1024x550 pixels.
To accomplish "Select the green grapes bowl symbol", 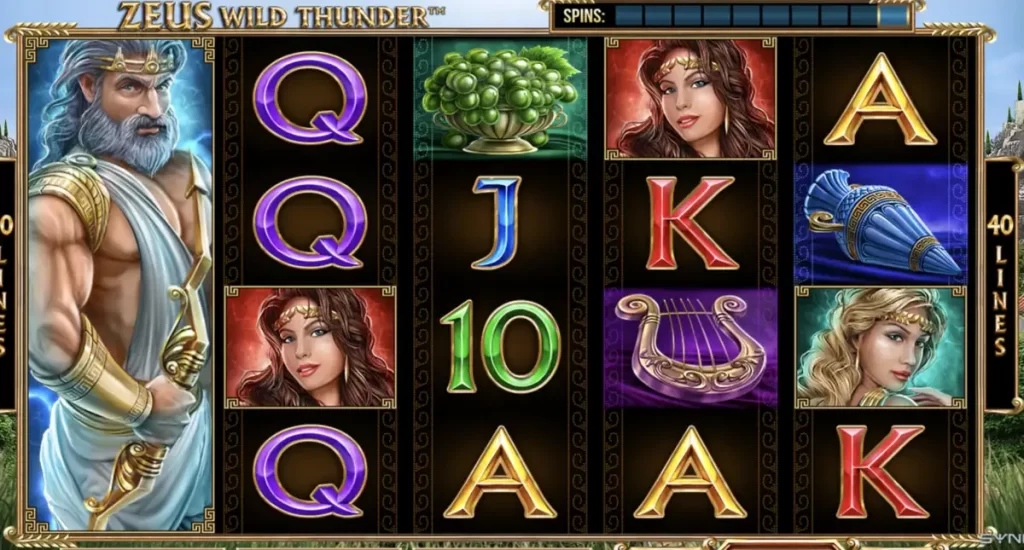I will (x=500, y=98).
